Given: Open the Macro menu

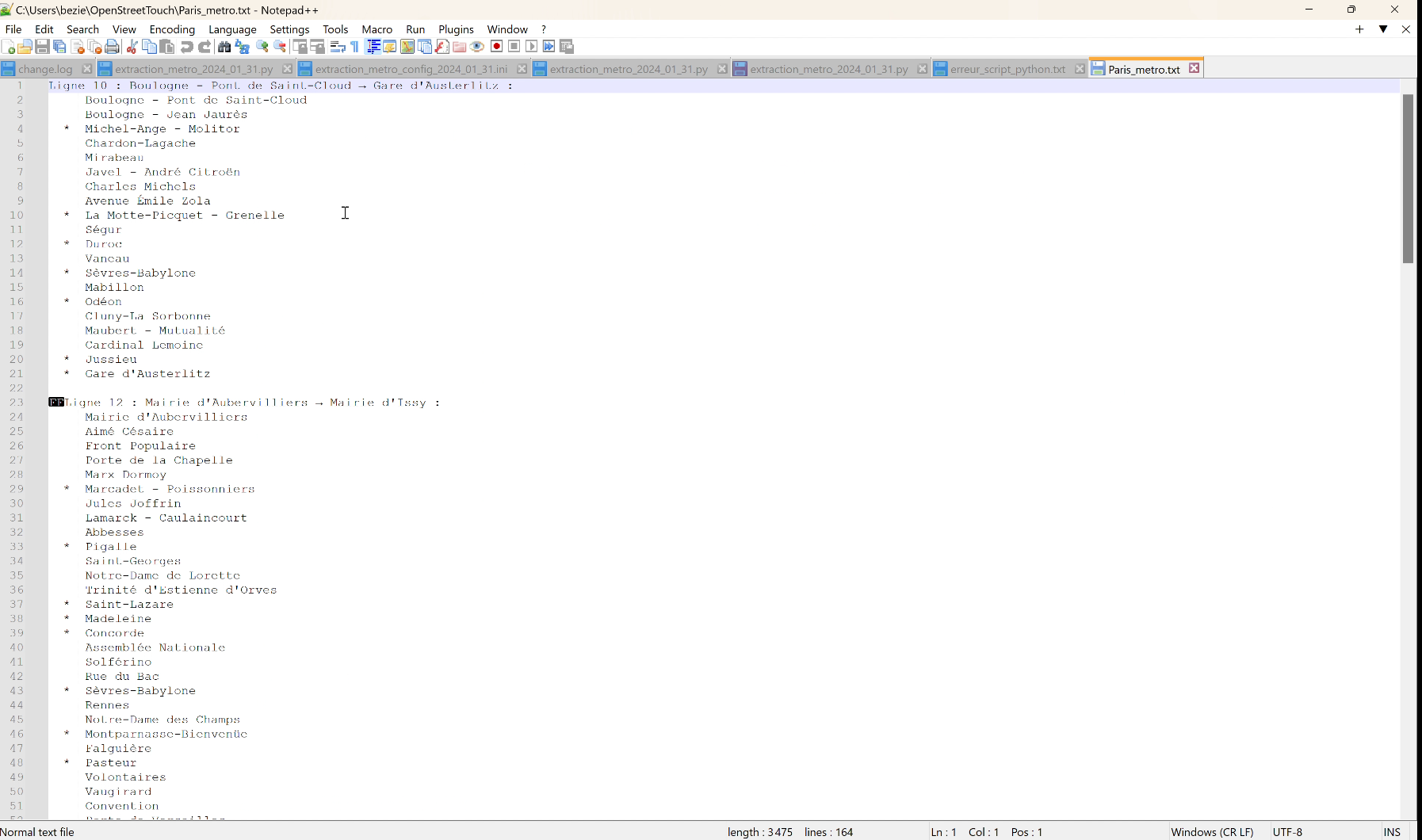Looking at the screenshot, I should tap(377, 29).
